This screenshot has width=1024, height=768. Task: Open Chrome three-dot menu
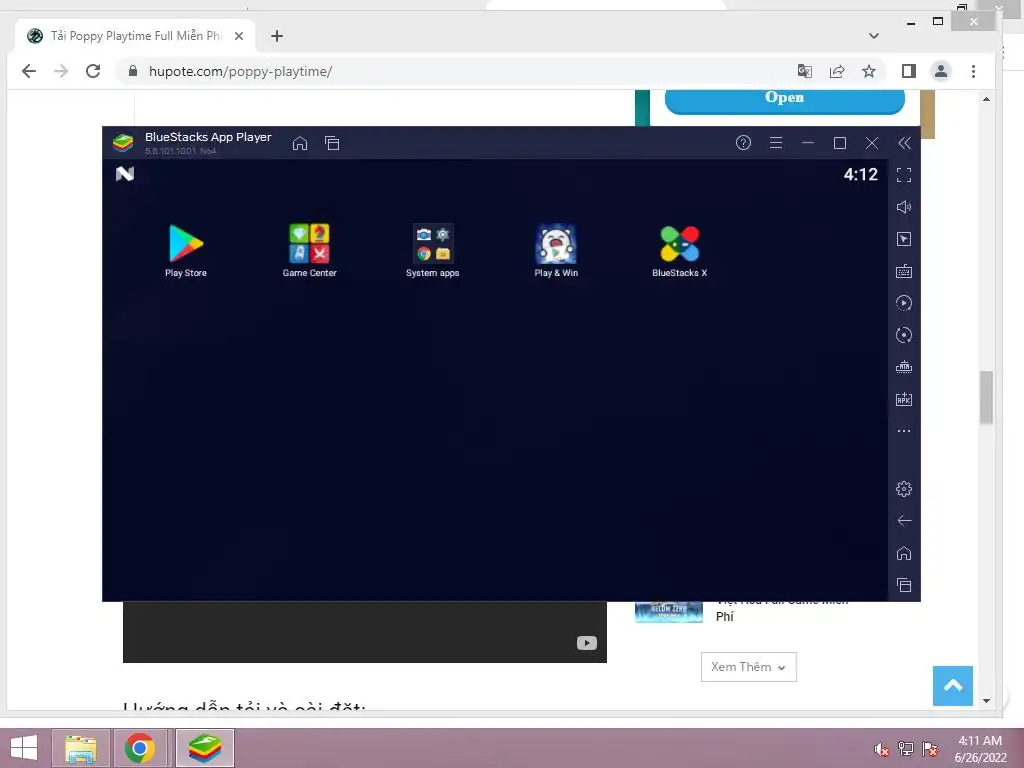(973, 71)
